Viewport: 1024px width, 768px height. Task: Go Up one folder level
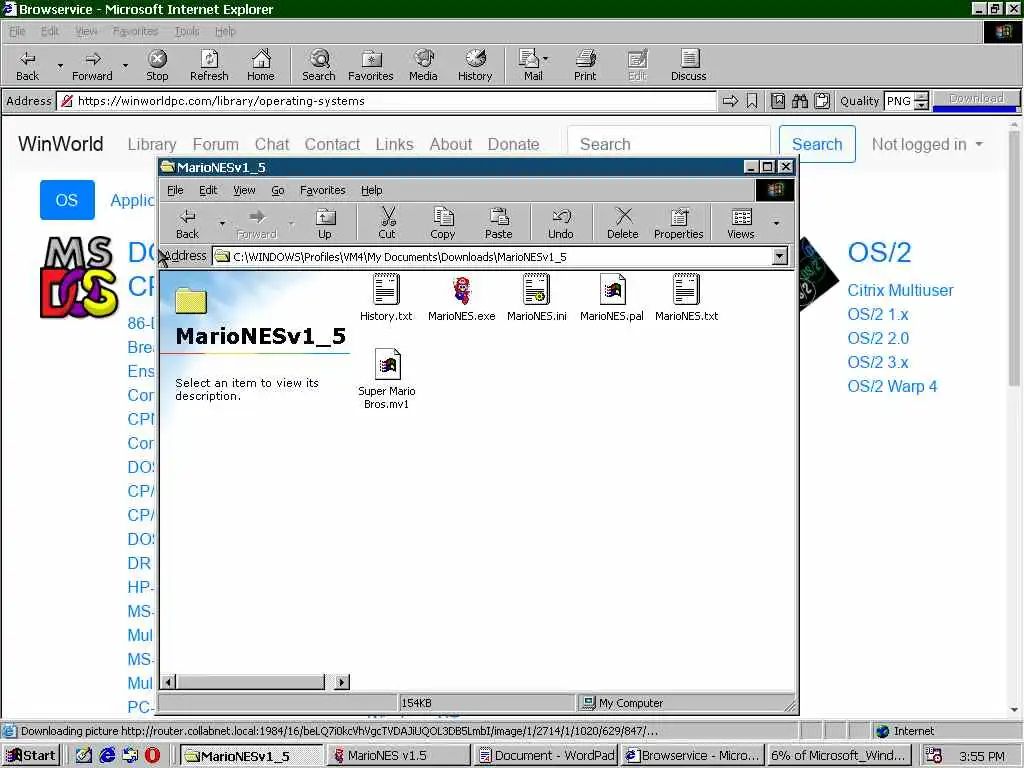tap(325, 224)
